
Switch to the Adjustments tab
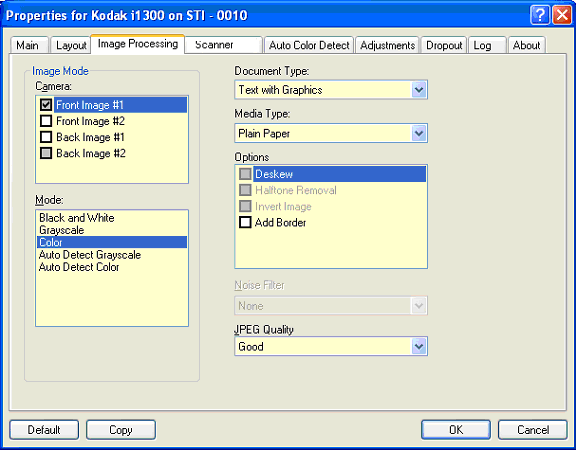[387, 45]
